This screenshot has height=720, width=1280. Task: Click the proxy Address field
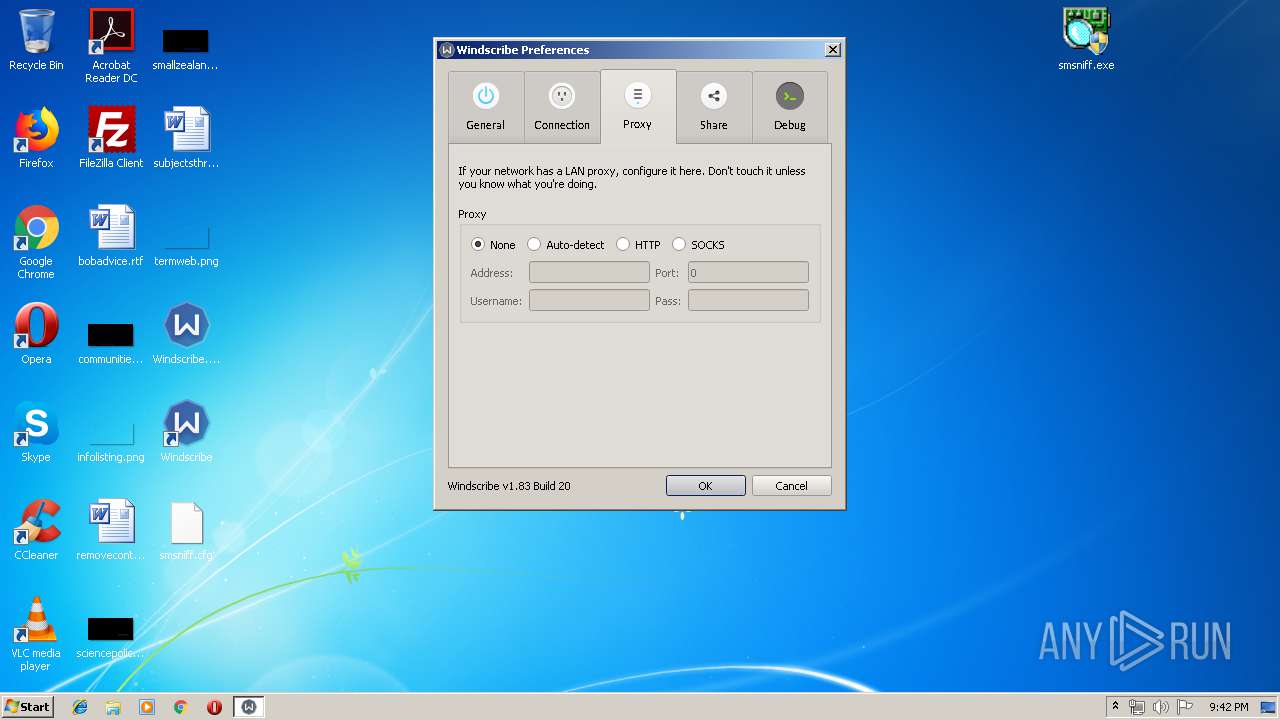click(x=589, y=272)
